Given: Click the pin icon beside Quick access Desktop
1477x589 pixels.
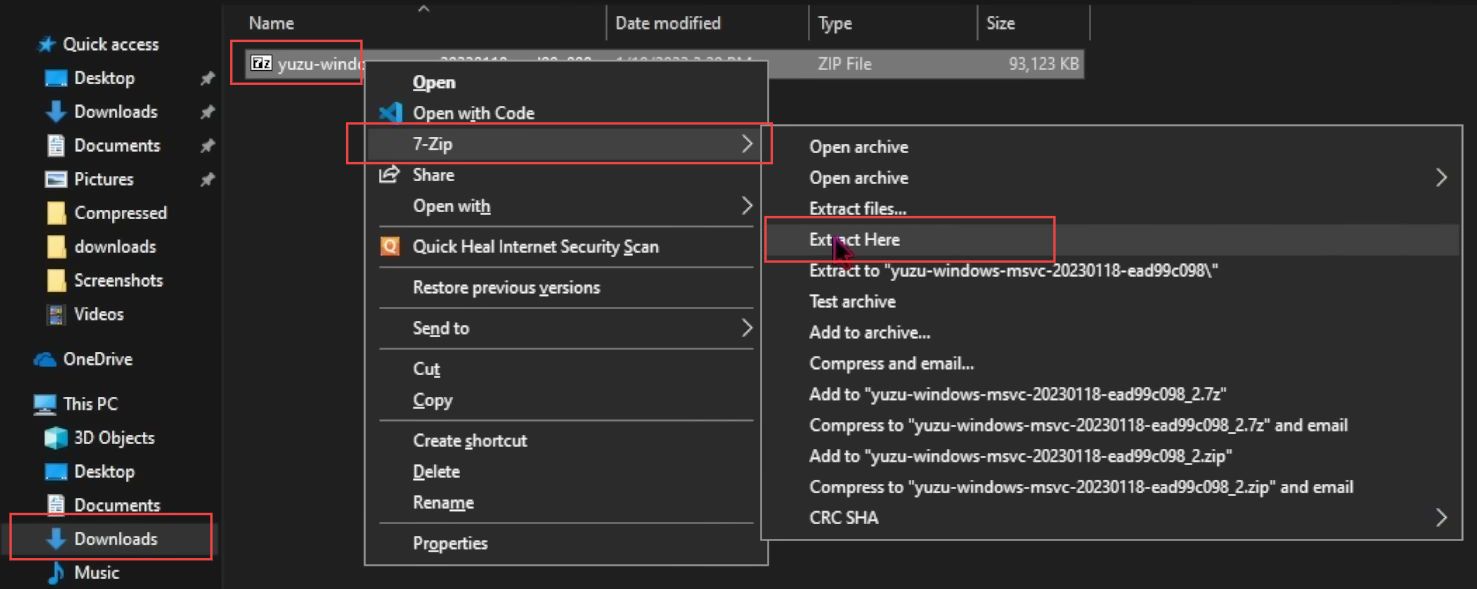Looking at the screenshot, I should (x=207, y=78).
